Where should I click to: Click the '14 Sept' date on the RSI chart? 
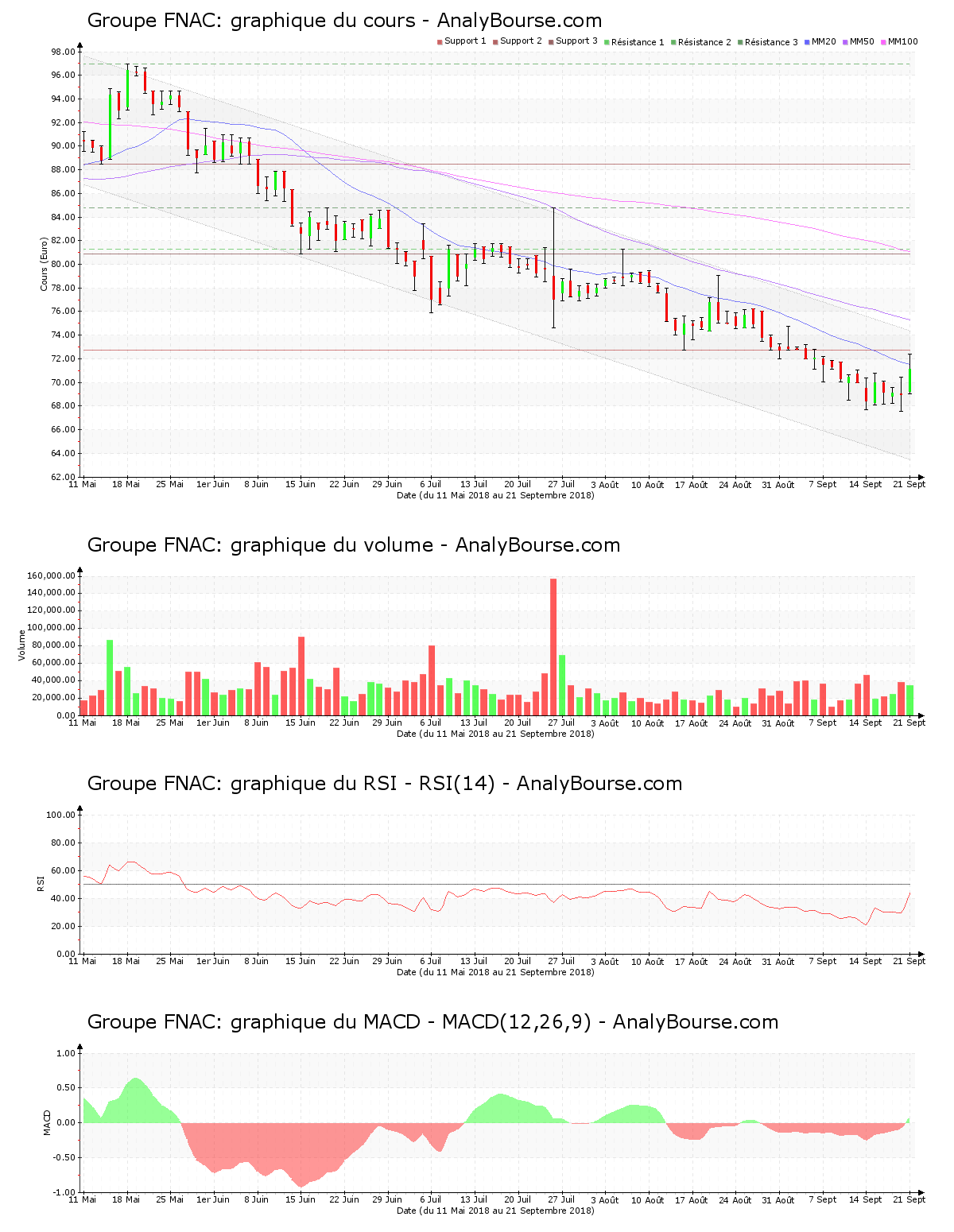(866, 961)
